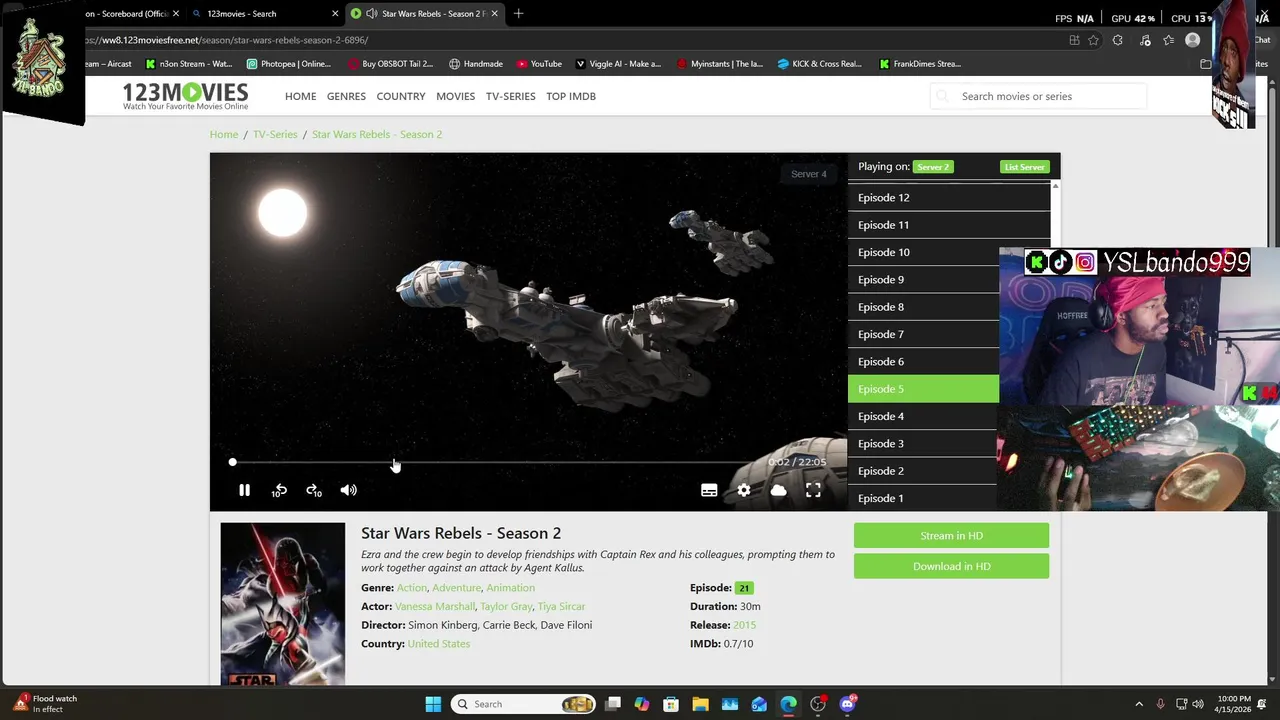Choose Episode 7 in episode list
Screen dimensions: 1280x720
(x=923, y=334)
